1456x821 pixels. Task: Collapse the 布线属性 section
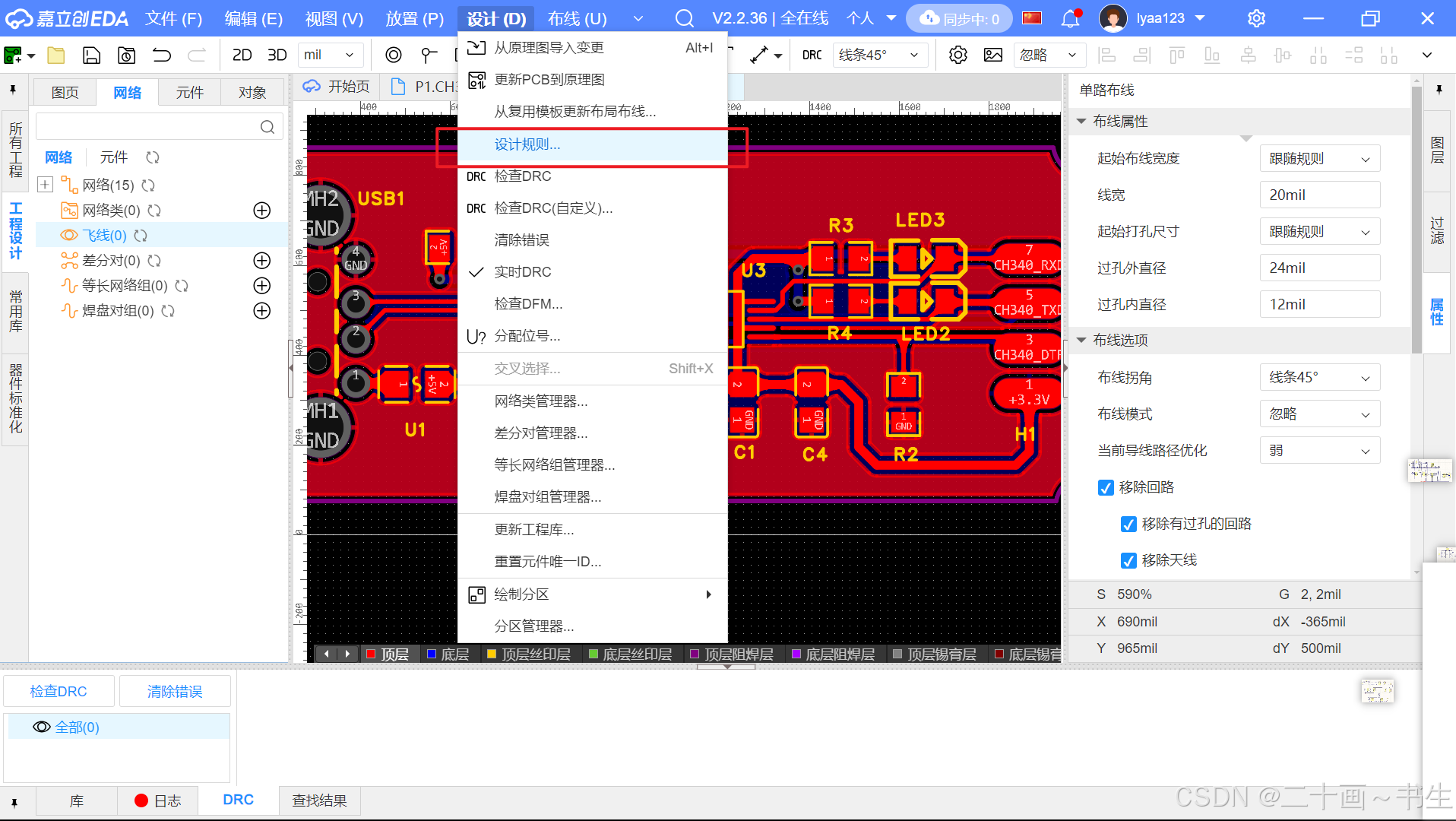click(1081, 122)
